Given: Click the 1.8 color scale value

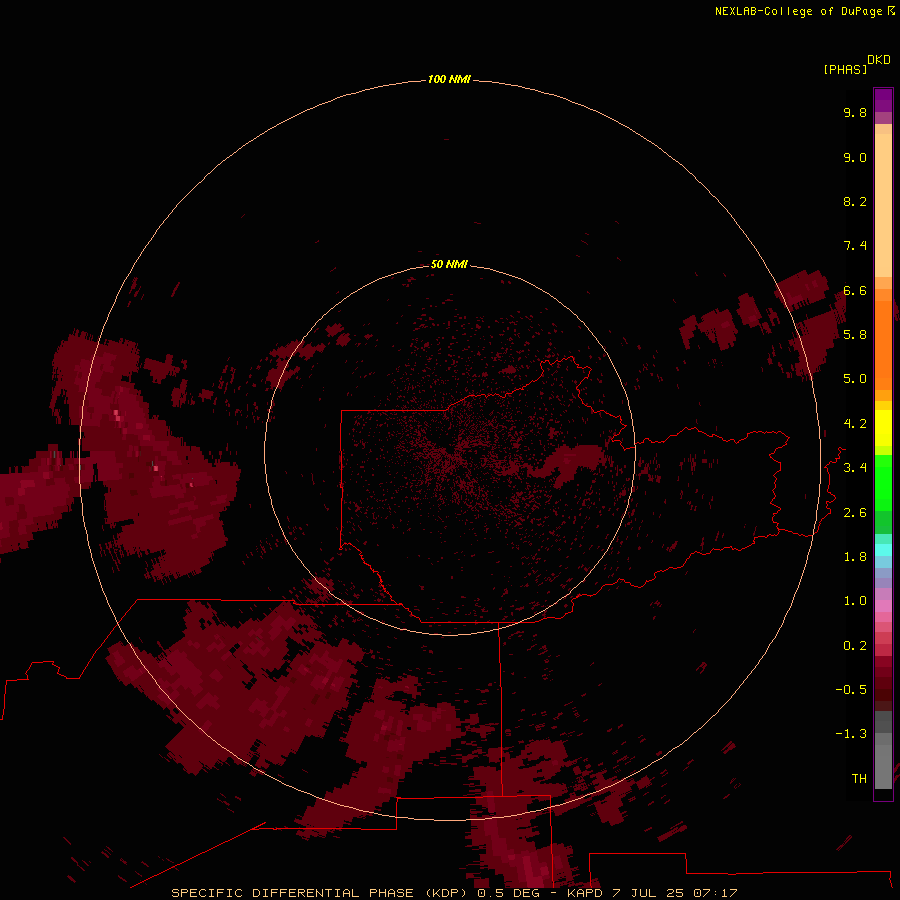Looking at the screenshot, I should coord(855,557).
